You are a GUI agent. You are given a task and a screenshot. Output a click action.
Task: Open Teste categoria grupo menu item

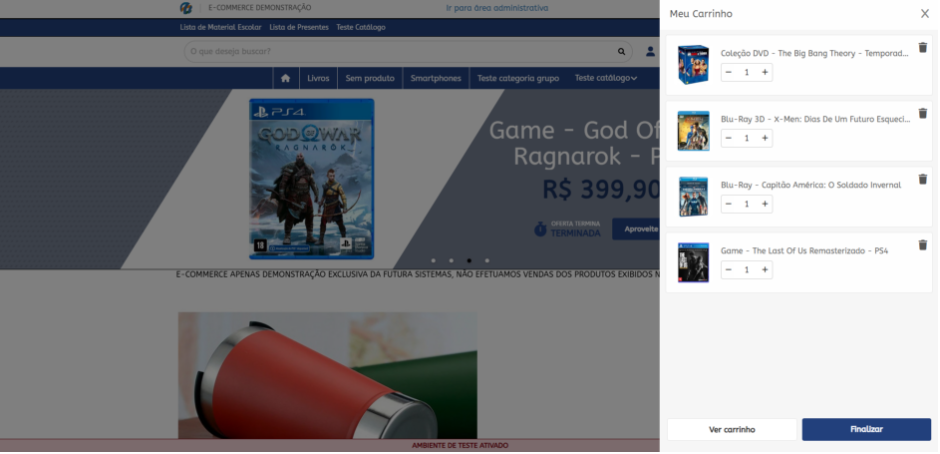pos(518,78)
